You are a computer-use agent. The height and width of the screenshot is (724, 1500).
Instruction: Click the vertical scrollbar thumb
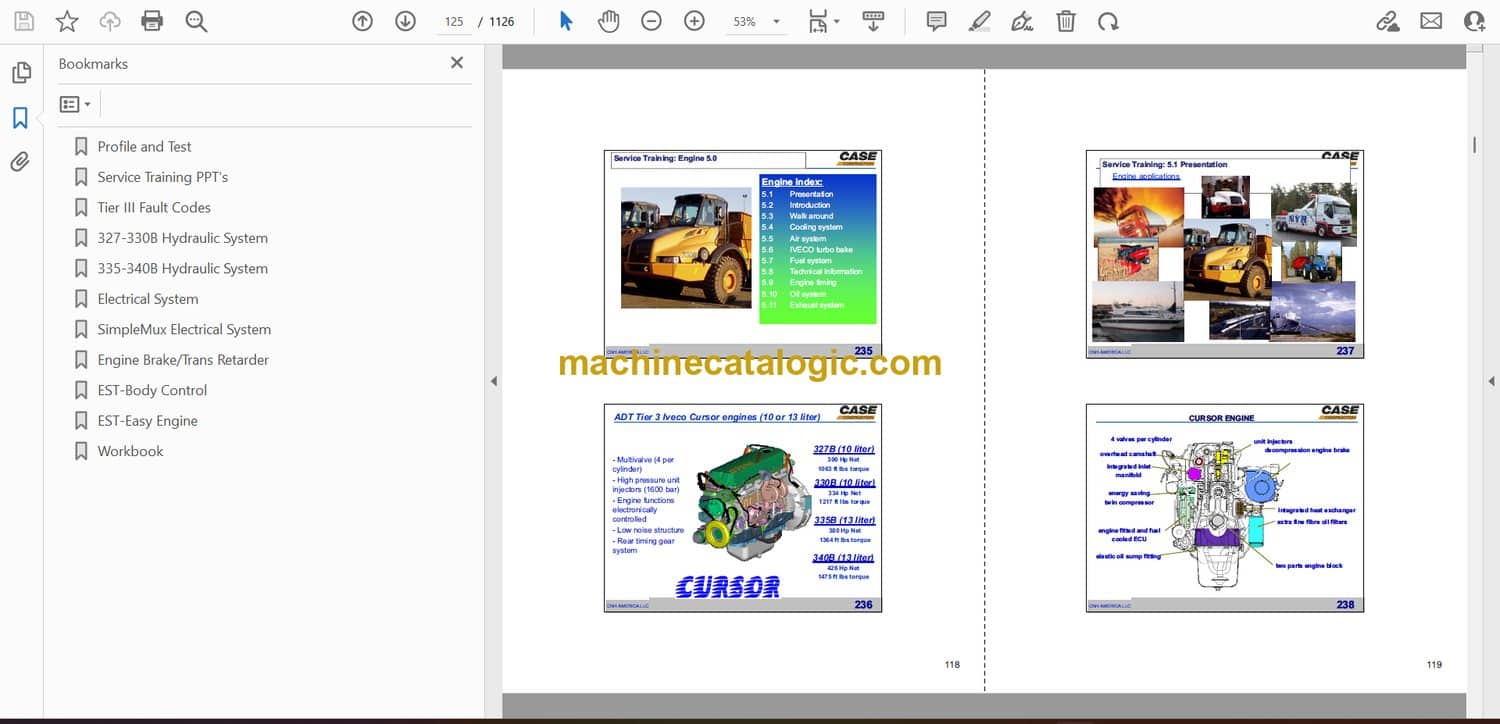point(1474,145)
